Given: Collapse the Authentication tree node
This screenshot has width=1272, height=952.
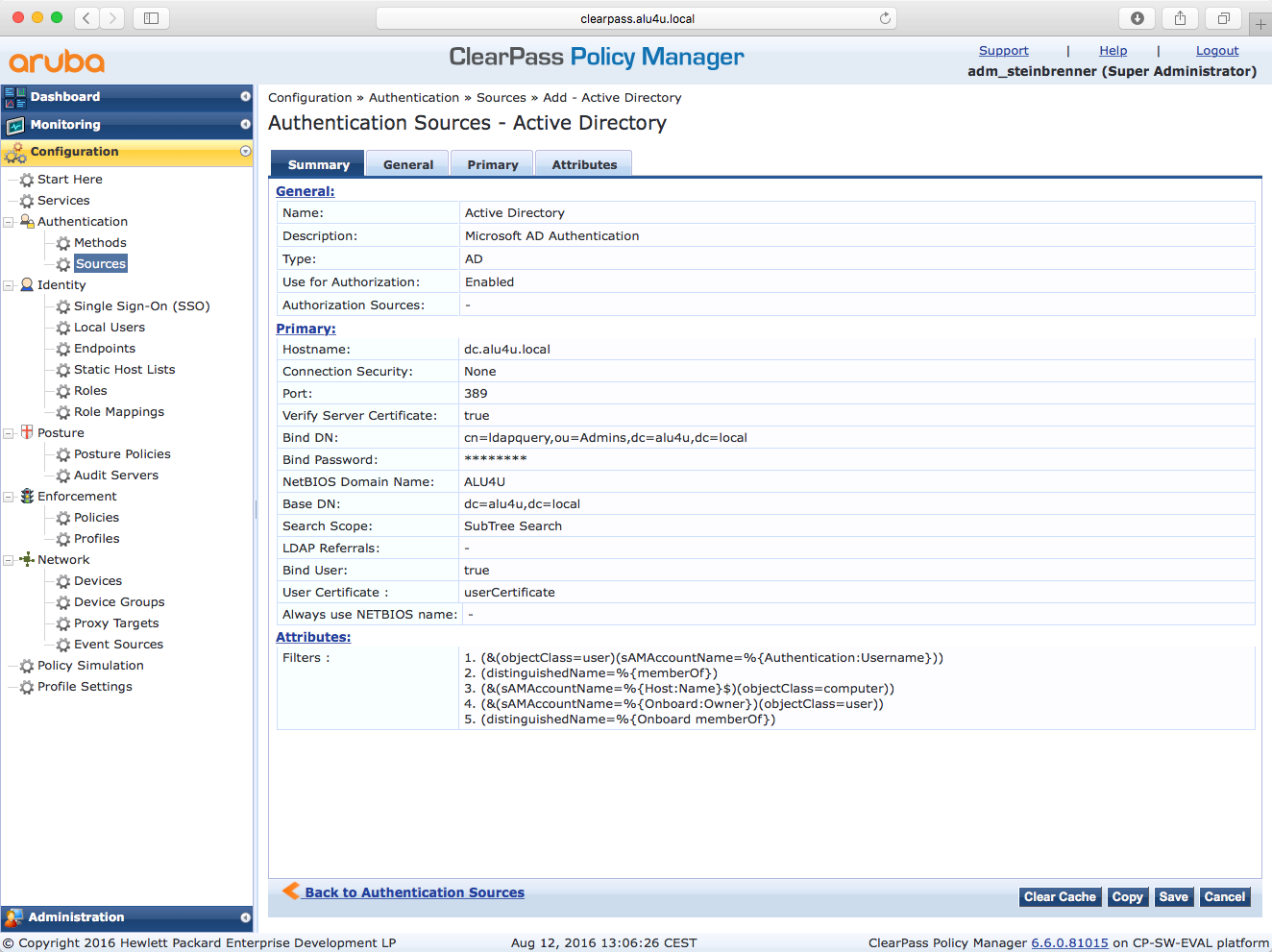Looking at the screenshot, I should pyautogui.click(x=9, y=222).
